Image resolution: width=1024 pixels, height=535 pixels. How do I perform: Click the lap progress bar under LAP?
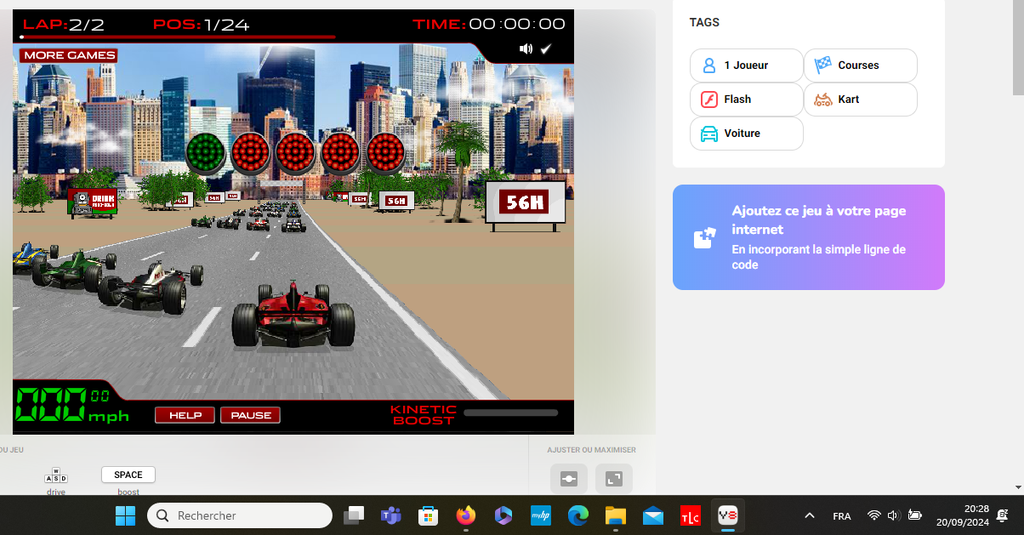[178, 37]
